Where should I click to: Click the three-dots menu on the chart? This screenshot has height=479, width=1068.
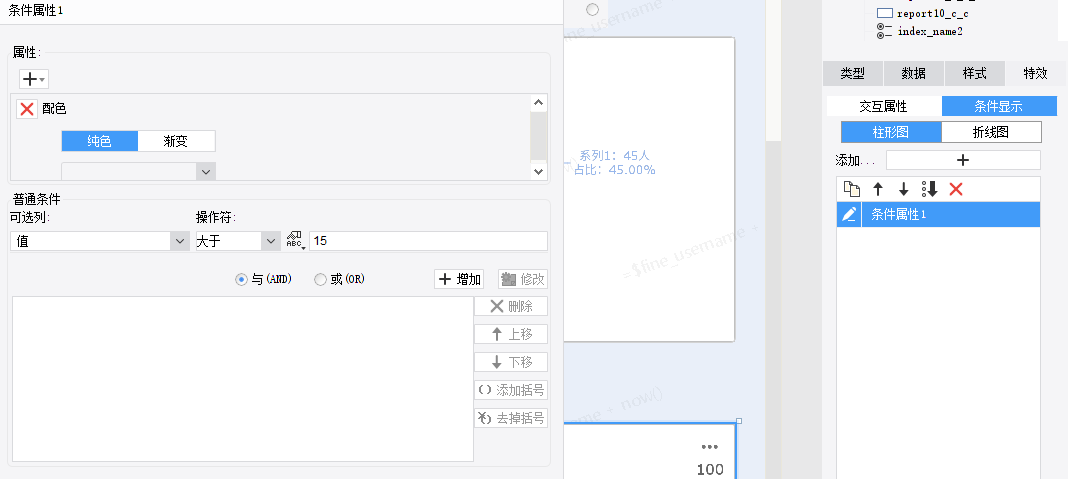tap(710, 447)
